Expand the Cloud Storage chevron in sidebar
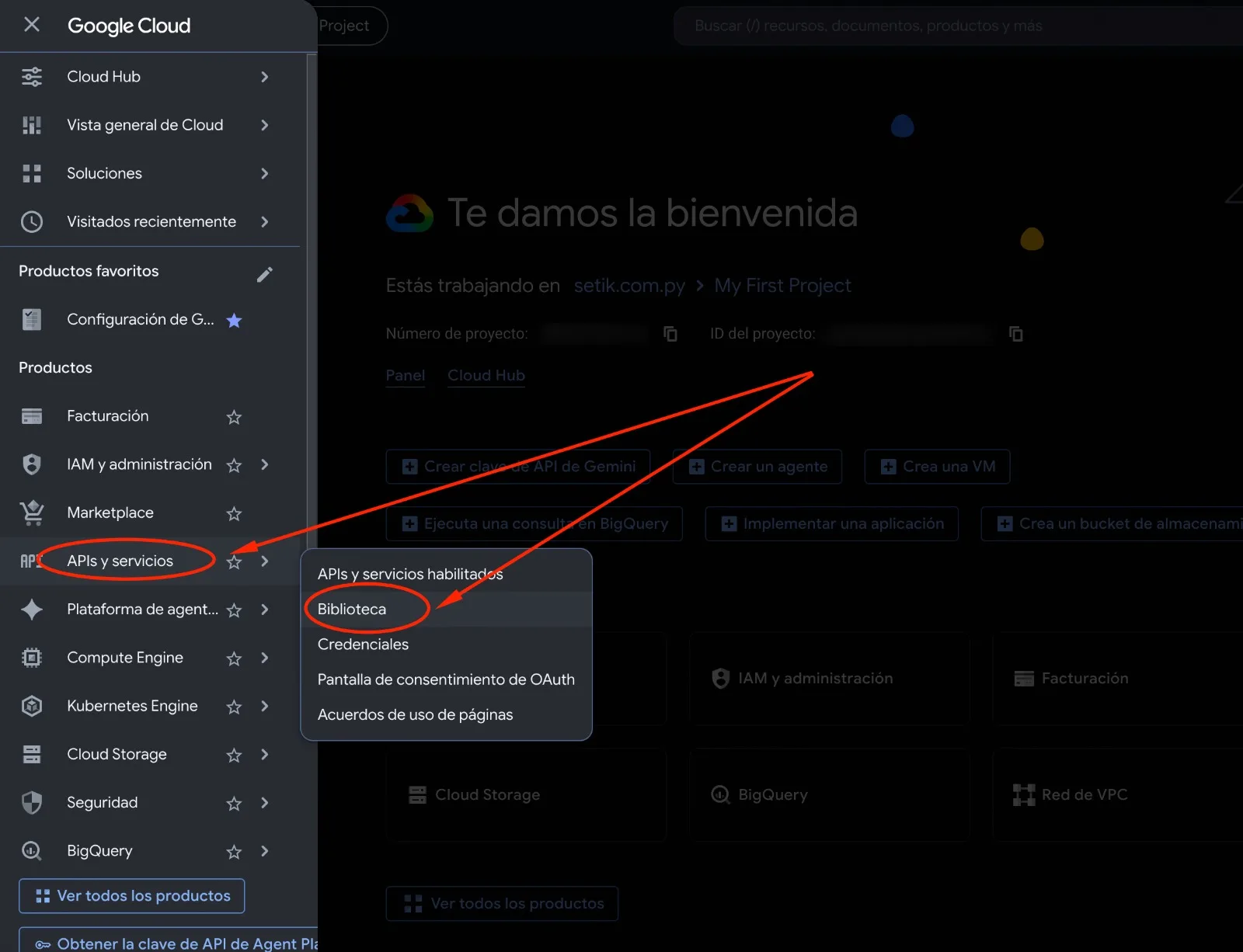The width and height of the screenshot is (1243, 952). pyautogui.click(x=265, y=754)
